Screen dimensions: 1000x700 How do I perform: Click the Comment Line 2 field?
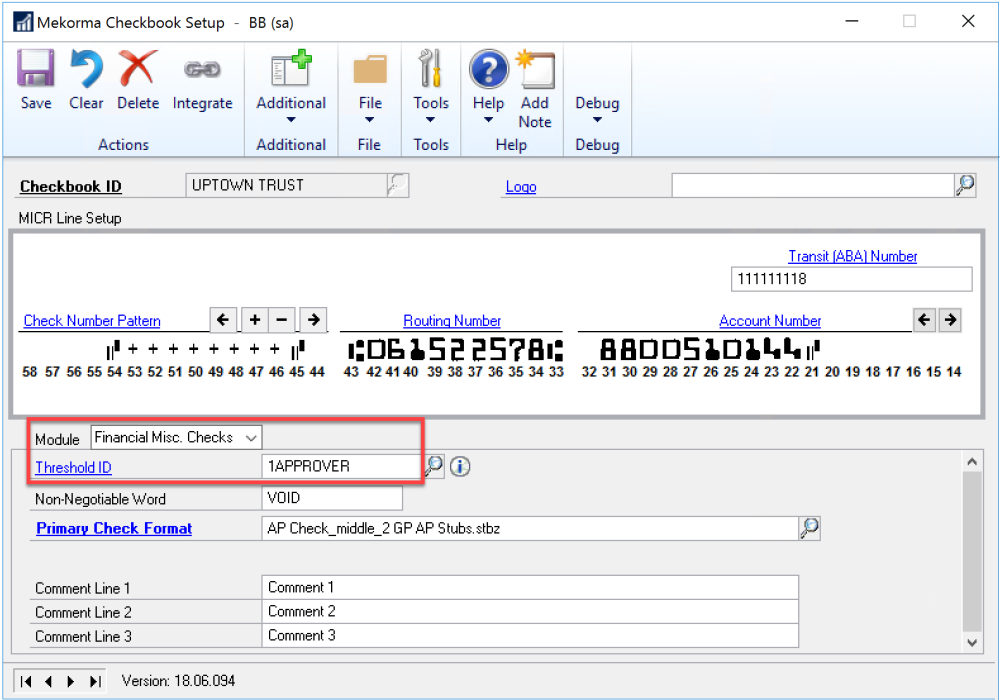tap(530, 611)
